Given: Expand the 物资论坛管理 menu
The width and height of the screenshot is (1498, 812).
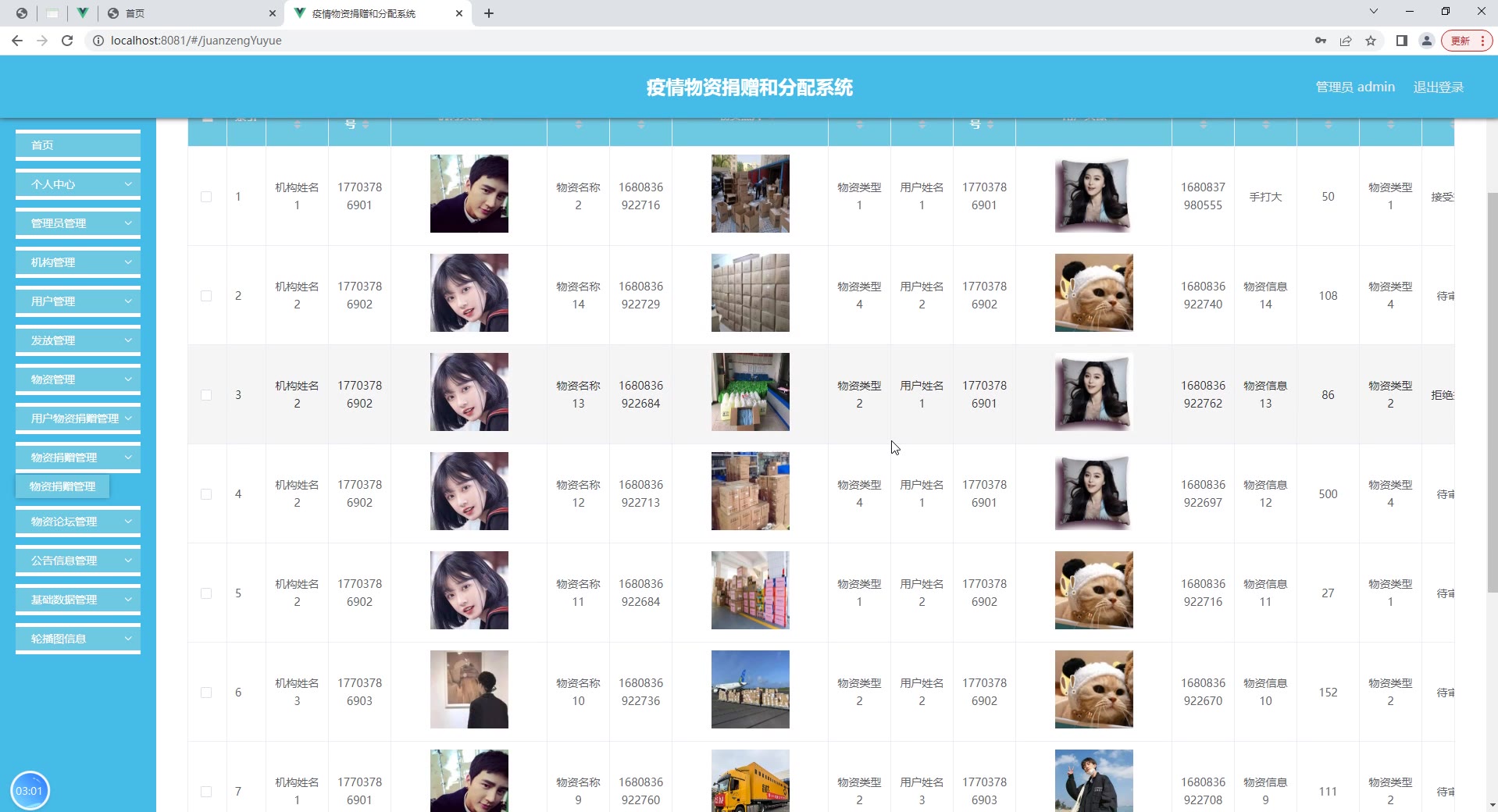Looking at the screenshot, I should pos(78,522).
